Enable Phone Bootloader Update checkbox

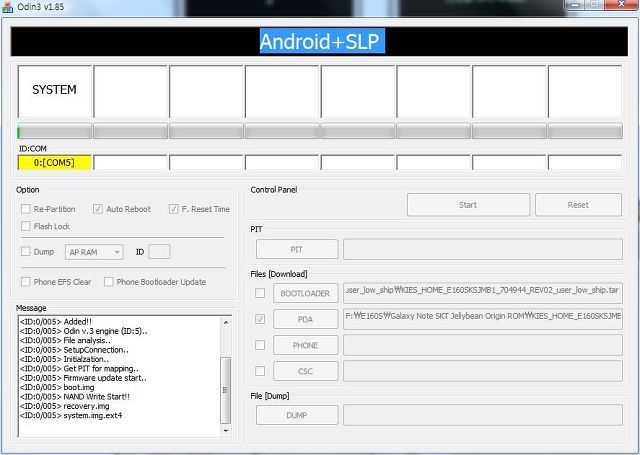point(109,282)
